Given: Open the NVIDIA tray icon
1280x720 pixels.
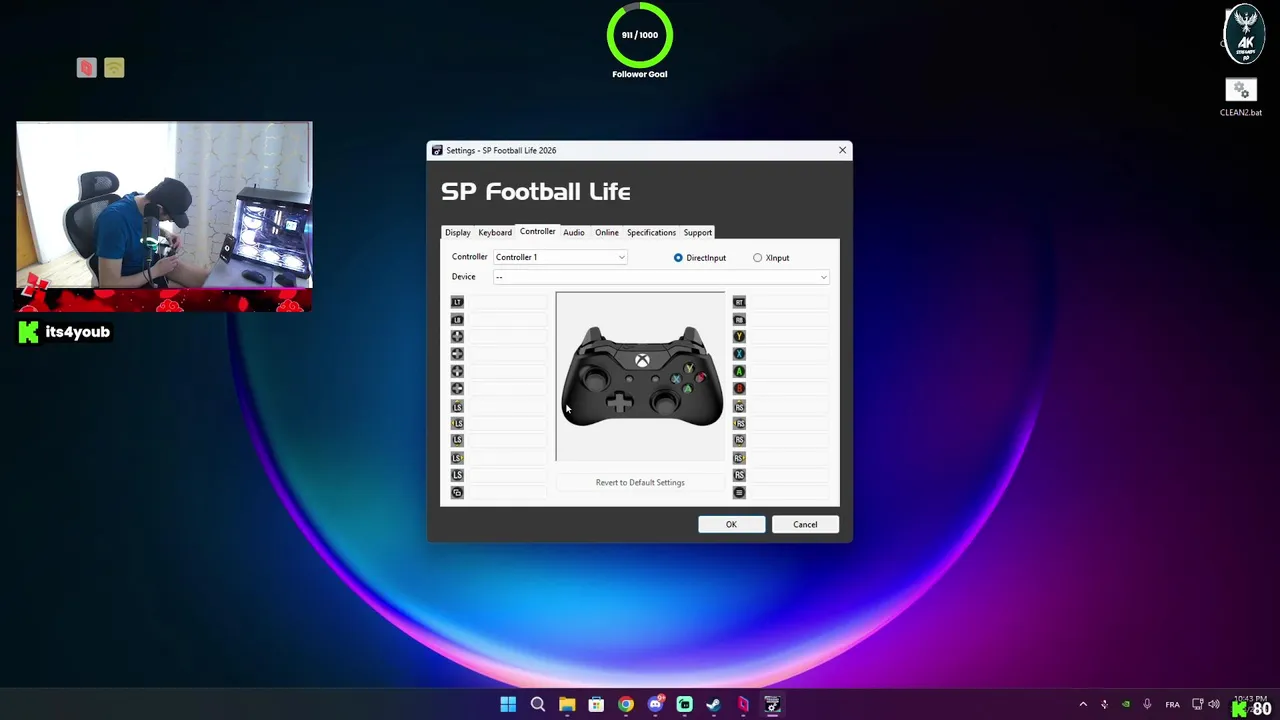Looking at the screenshot, I should pos(1126,704).
